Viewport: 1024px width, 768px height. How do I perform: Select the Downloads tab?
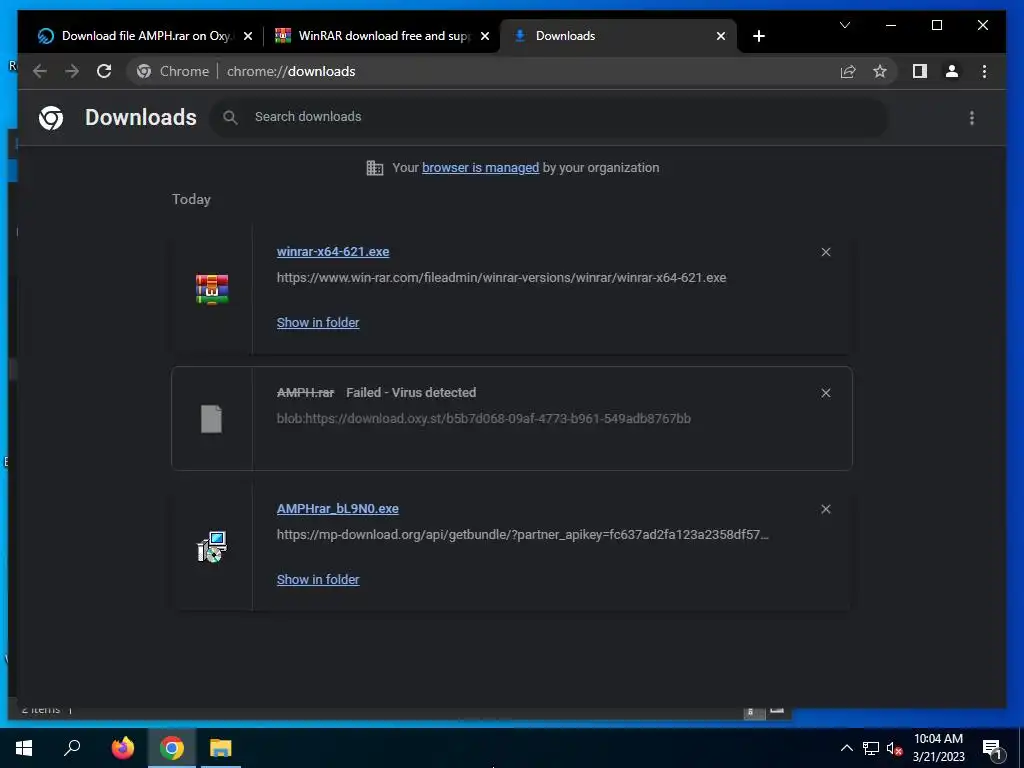click(617, 36)
